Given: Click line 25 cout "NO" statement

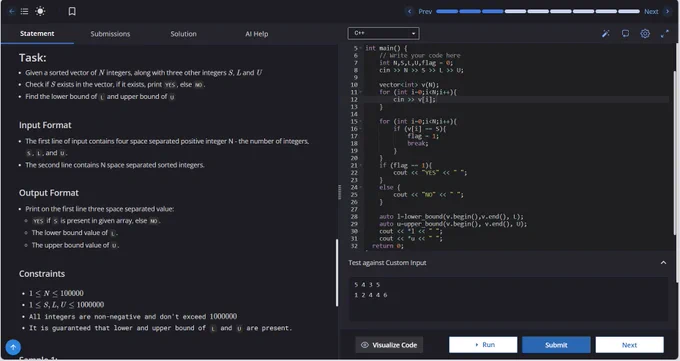Looking at the screenshot, I should 428,195.
